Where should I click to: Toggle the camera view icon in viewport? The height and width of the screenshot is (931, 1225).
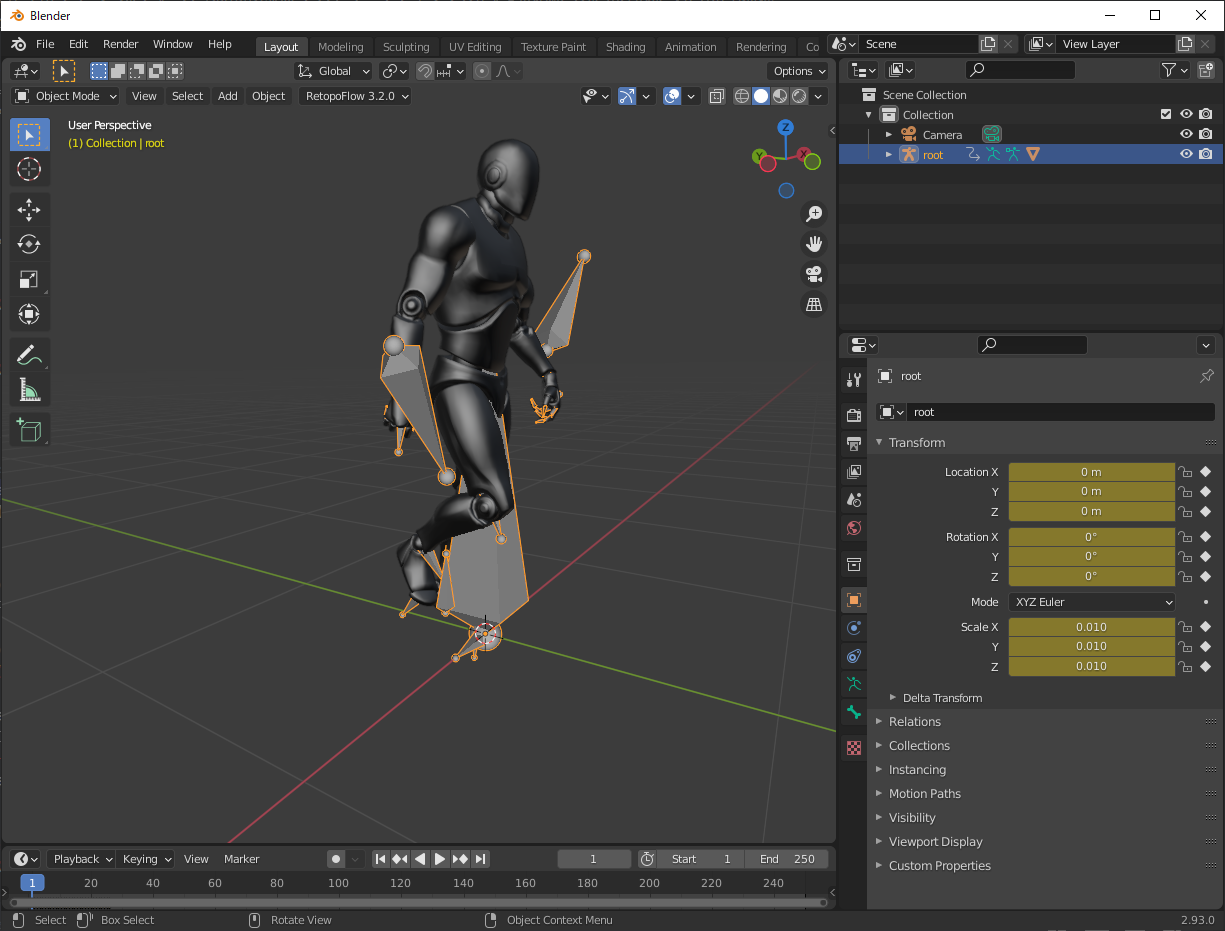click(x=814, y=274)
